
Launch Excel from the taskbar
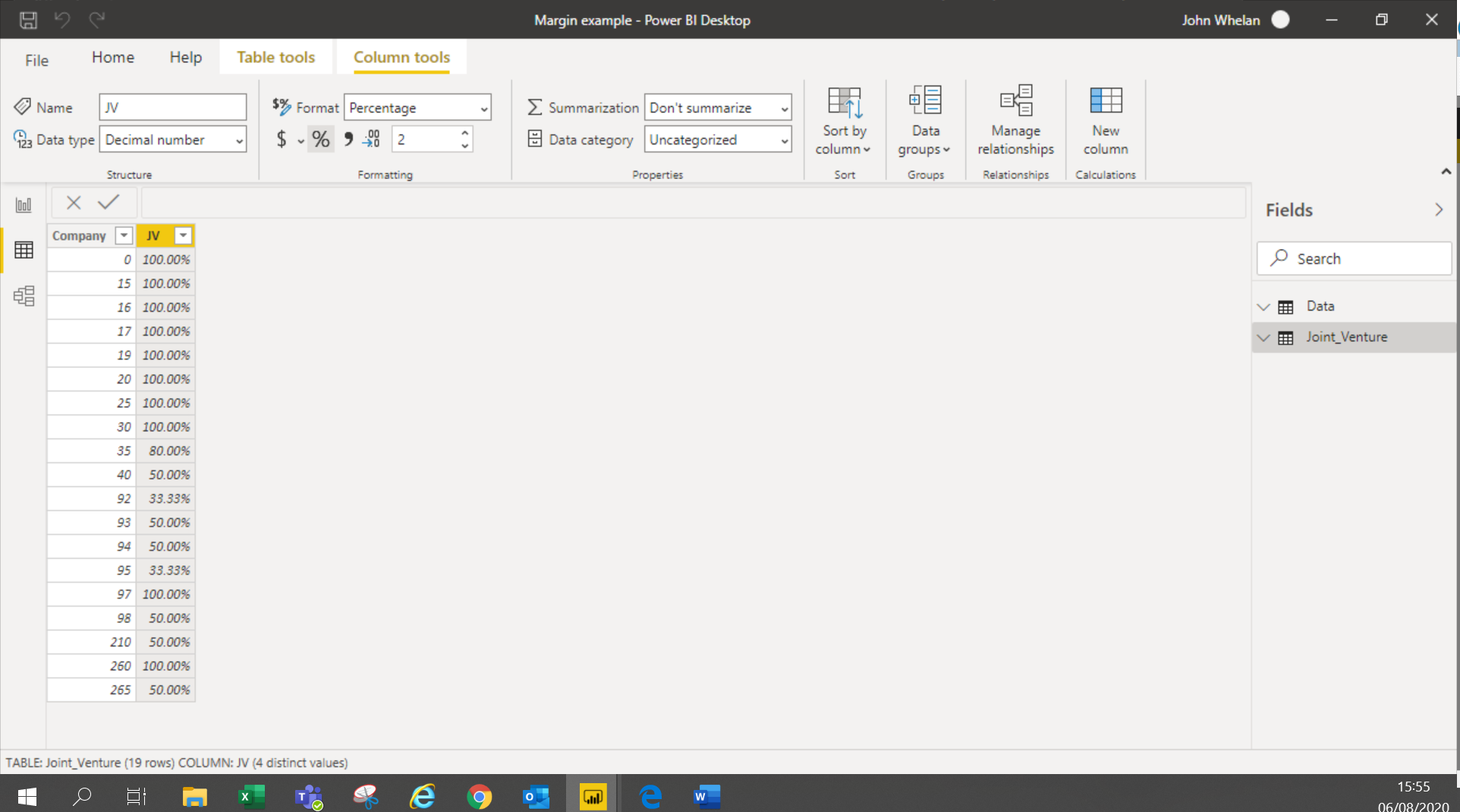pyautogui.click(x=251, y=796)
